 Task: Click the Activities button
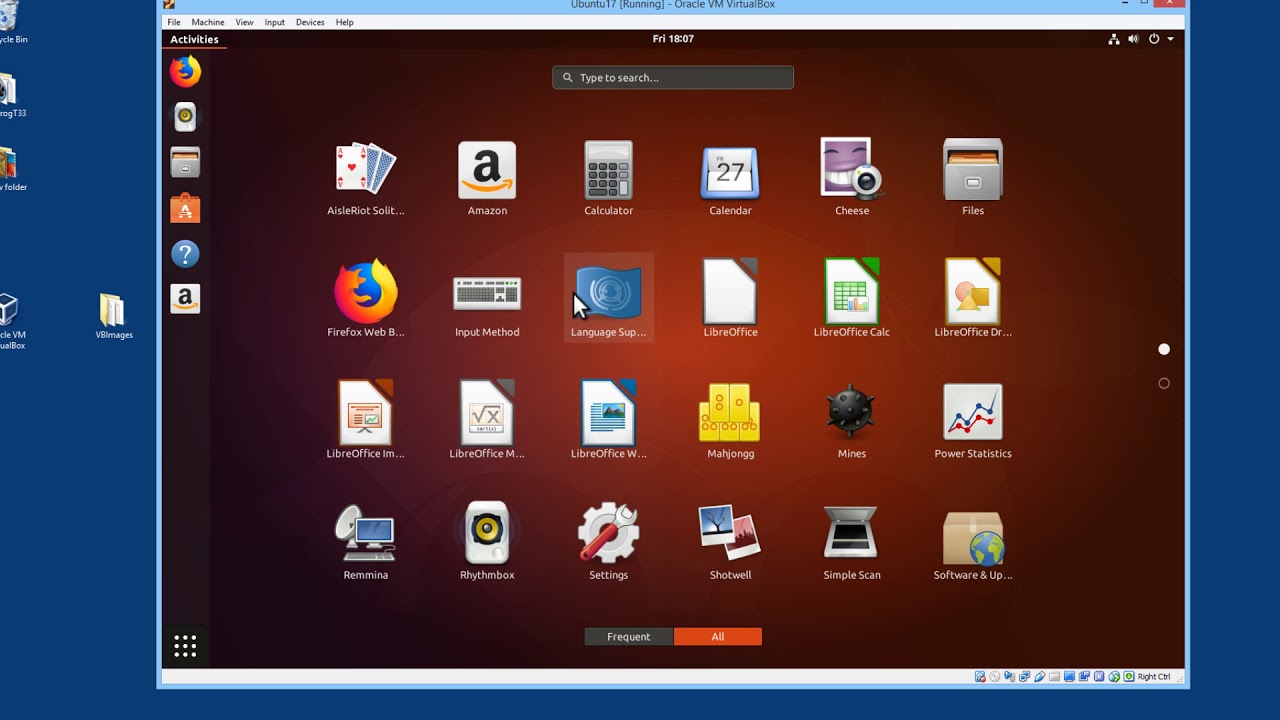(x=194, y=39)
